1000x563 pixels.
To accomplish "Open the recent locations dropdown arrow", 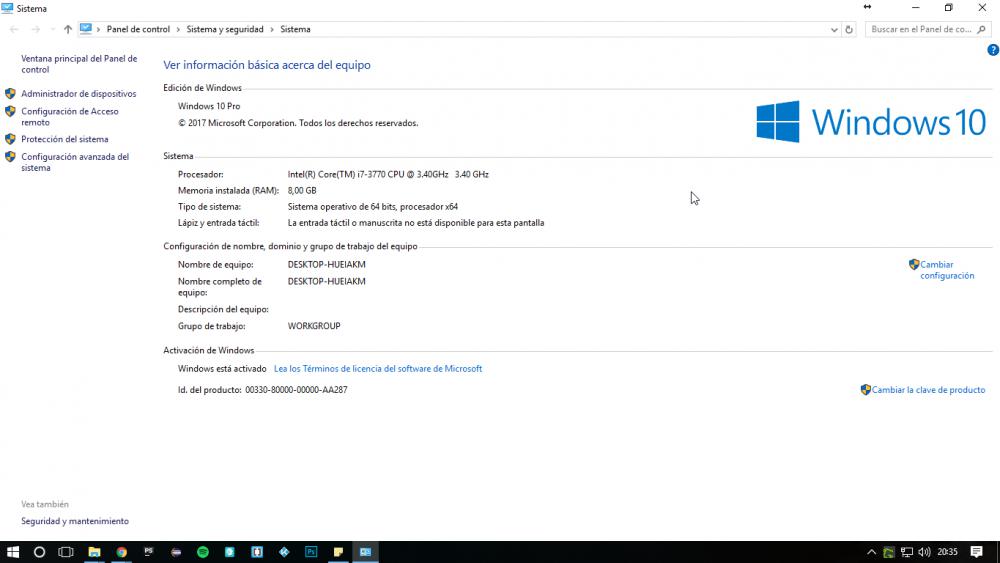I will point(52,29).
